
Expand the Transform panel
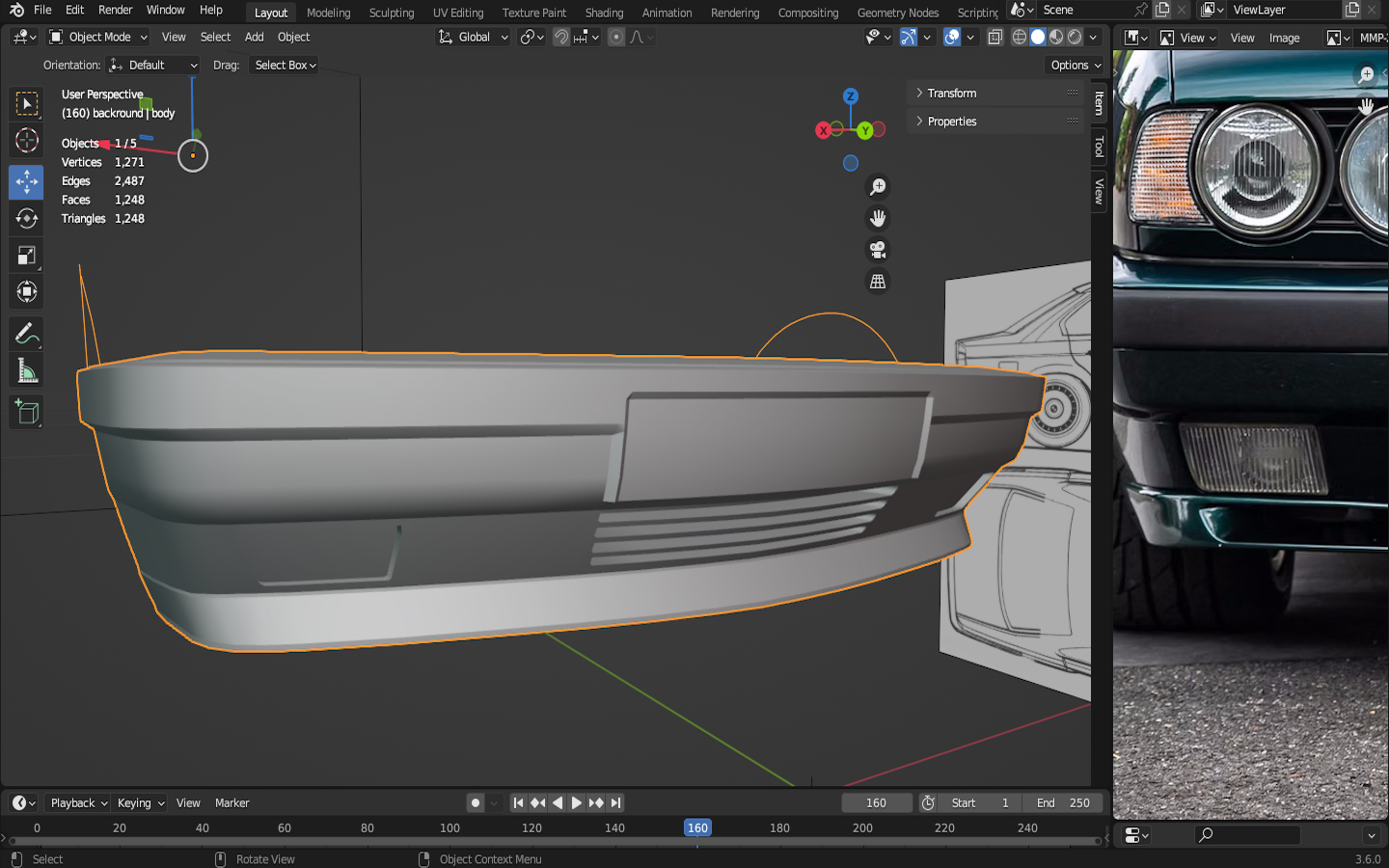[x=952, y=94]
